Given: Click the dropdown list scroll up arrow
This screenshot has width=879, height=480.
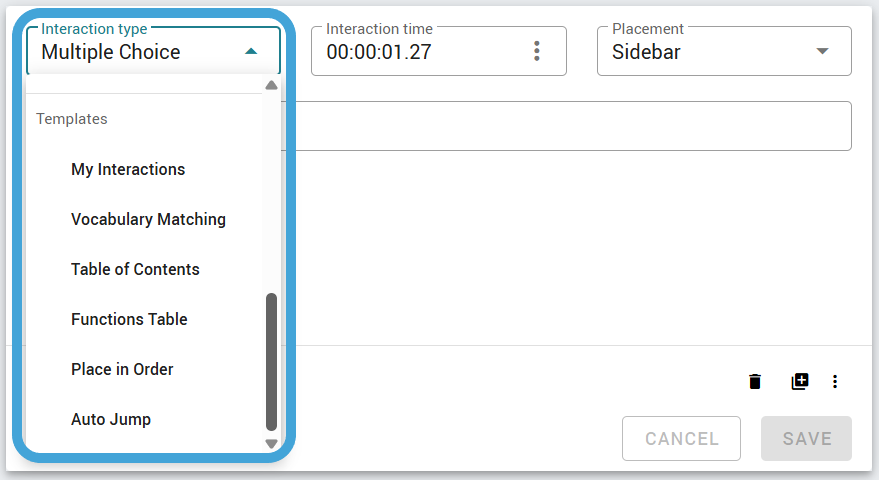Looking at the screenshot, I should click(x=271, y=85).
